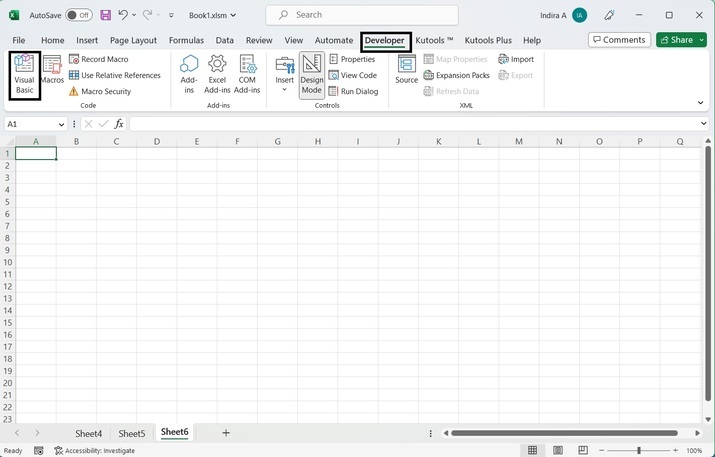Open the Macros dialog
Image resolution: width=715 pixels, height=457 pixels.
click(x=52, y=70)
